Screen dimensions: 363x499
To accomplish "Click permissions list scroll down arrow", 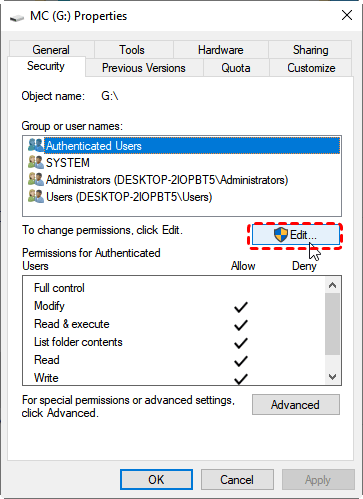I will click(332, 377).
